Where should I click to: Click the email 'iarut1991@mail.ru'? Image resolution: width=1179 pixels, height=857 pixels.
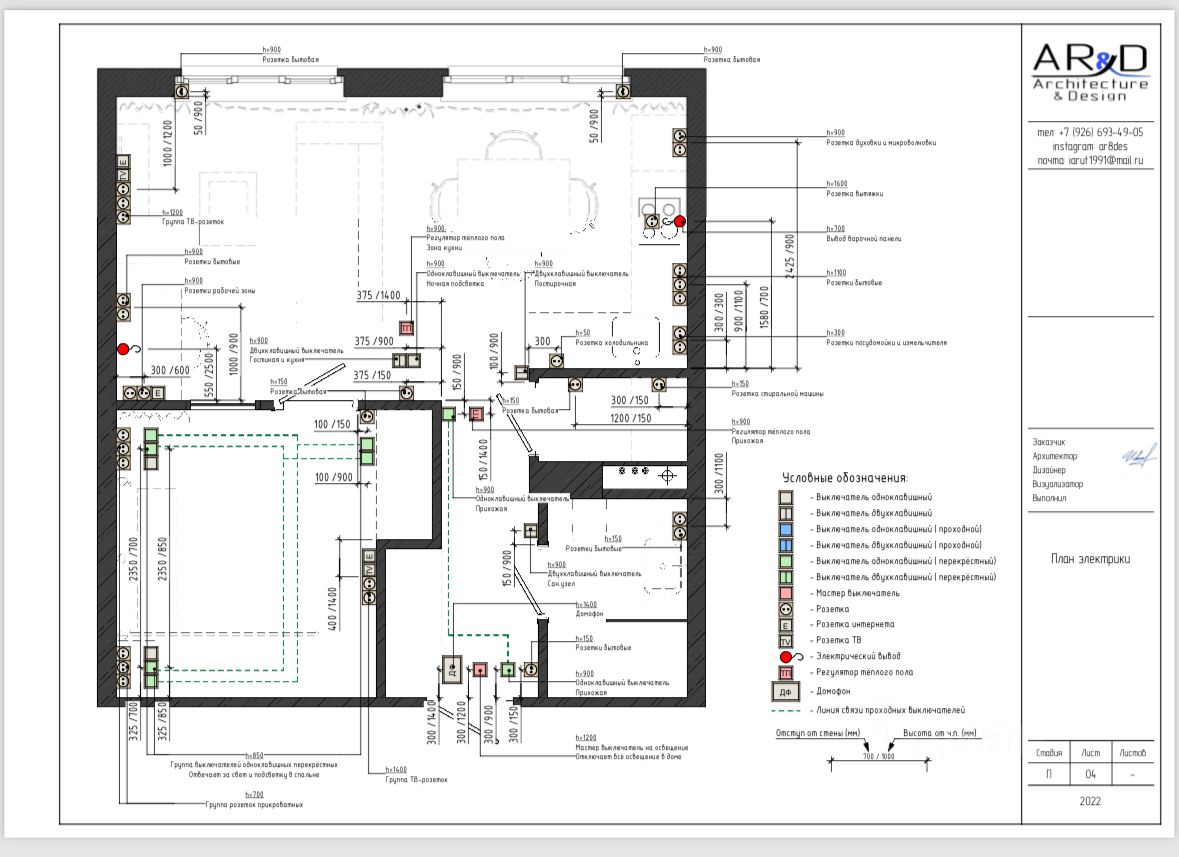(1105, 160)
